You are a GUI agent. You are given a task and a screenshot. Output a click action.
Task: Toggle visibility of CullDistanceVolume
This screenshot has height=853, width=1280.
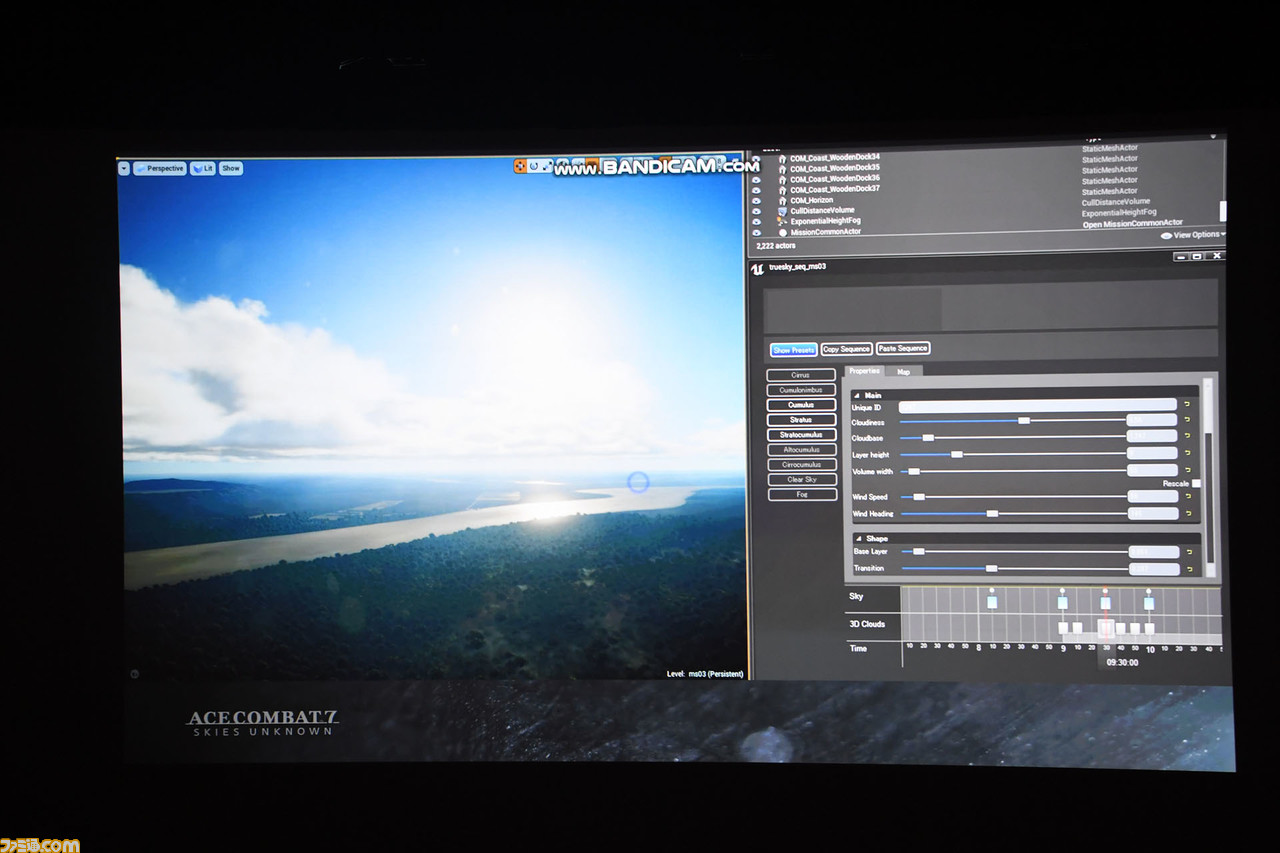click(756, 212)
